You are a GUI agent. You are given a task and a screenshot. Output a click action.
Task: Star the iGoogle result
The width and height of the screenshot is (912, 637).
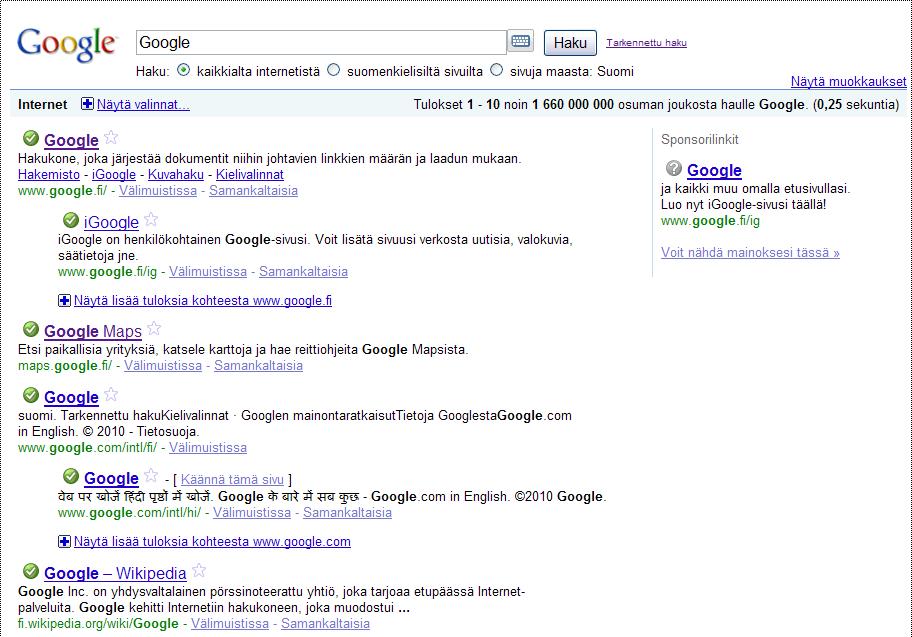tap(151, 219)
